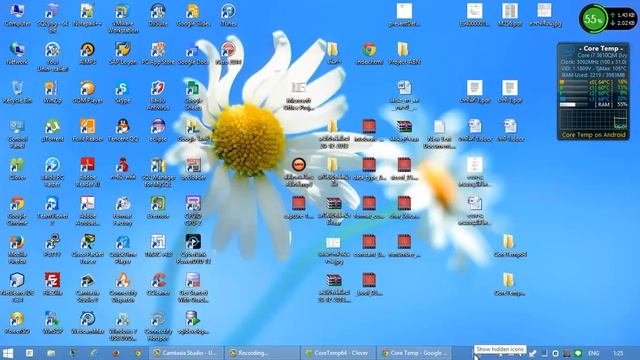
Task: Launch the VMware Workstation shortcut
Action: (x=123, y=19)
